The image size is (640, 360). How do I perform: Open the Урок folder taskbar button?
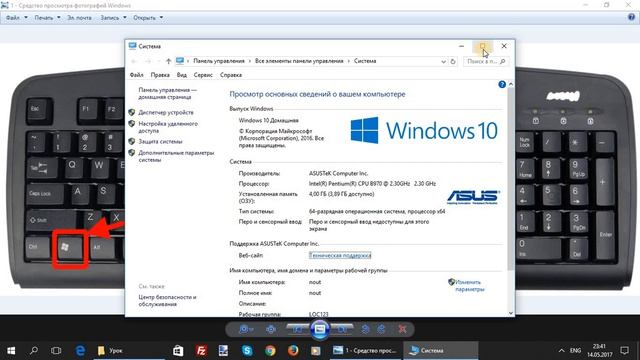pyautogui.click(x=129, y=351)
